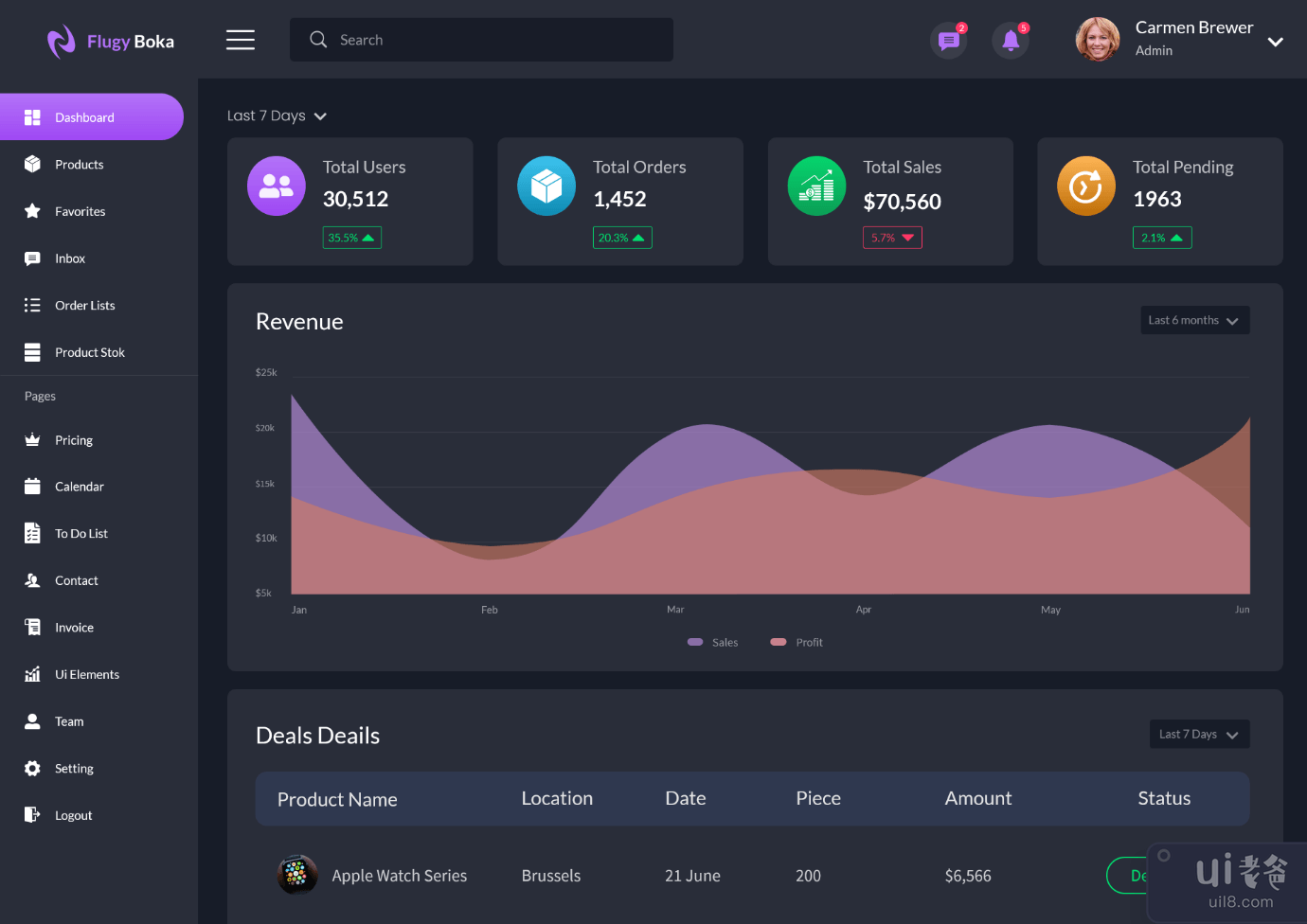This screenshot has height=924, width=1307.
Task: Click the Total Pending orange icon
Action: (x=1086, y=186)
